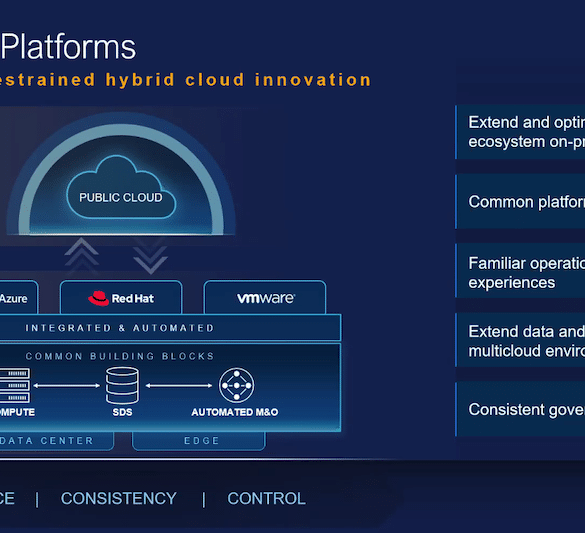Click the SDS label
The image size is (585, 533).
(x=122, y=412)
